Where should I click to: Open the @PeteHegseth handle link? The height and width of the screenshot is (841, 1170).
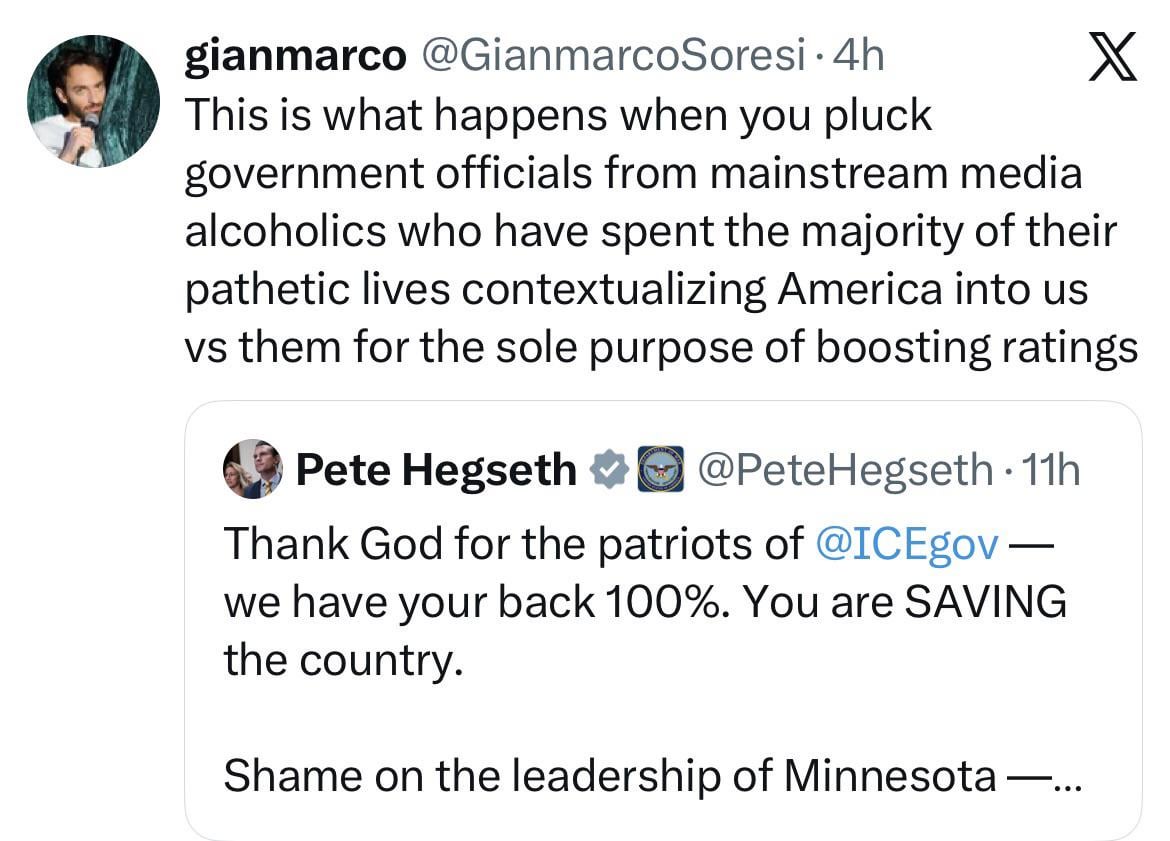tap(843, 470)
